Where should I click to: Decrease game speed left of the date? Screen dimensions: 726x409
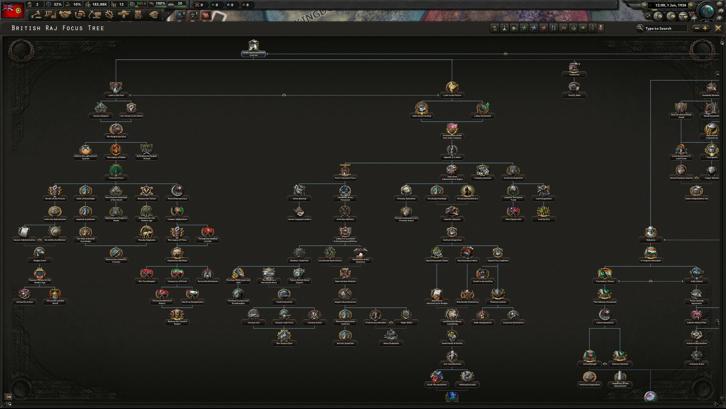pos(645,6)
